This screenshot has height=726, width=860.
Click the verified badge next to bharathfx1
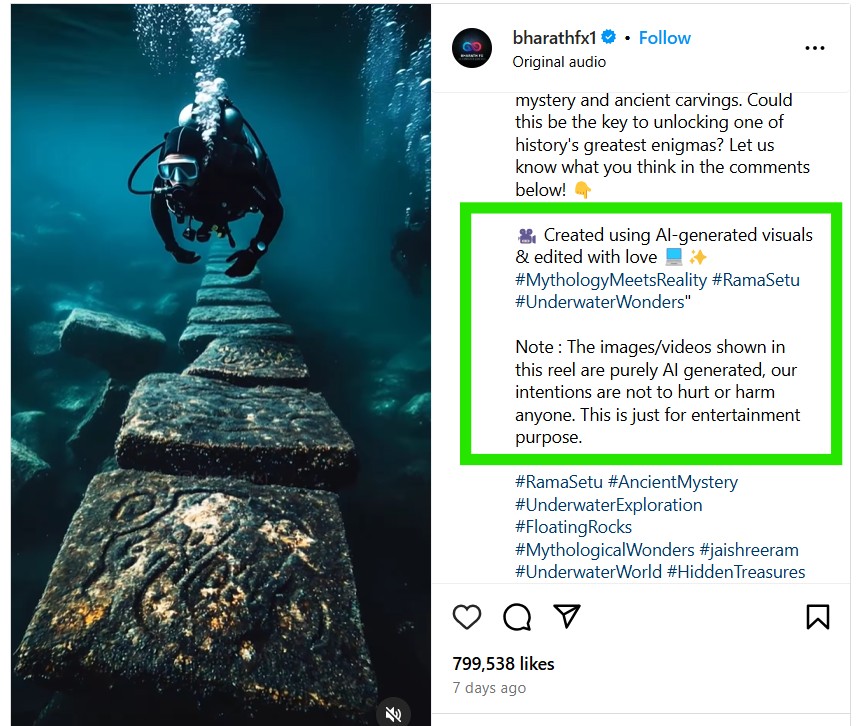(x=608, y=37)
